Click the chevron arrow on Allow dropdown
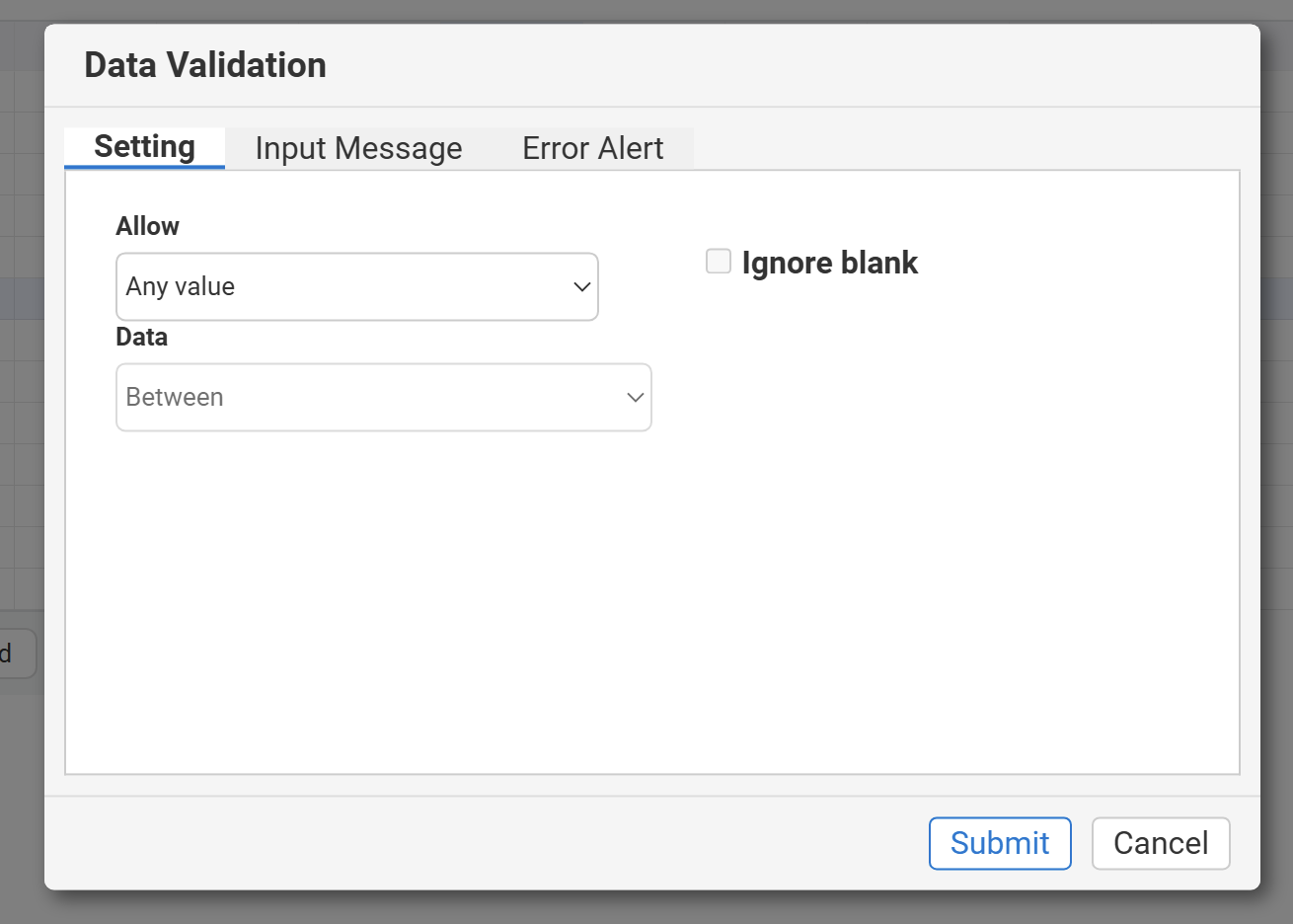This screenshot has width=1293, height=924. pos(581,287)
